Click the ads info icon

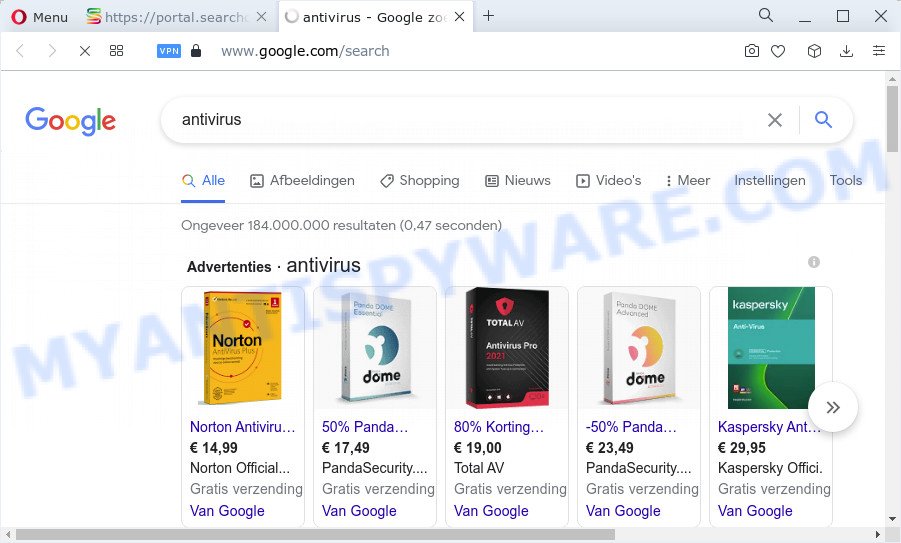click(x=814, y=262)
